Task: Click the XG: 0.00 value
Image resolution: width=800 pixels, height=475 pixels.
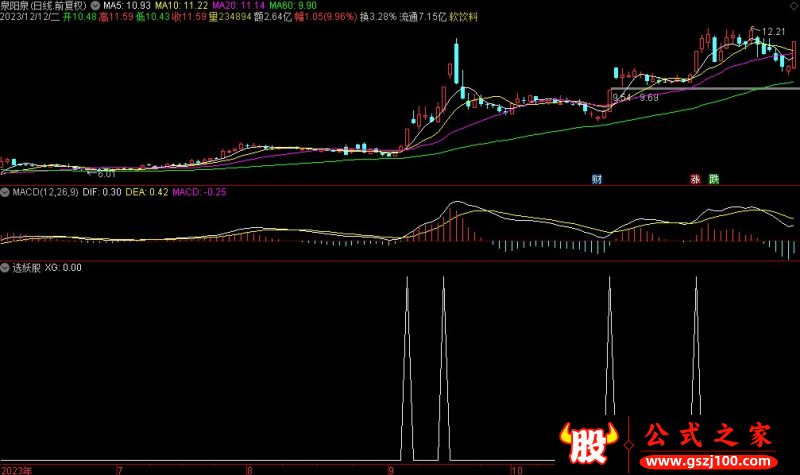Action: 63,268
